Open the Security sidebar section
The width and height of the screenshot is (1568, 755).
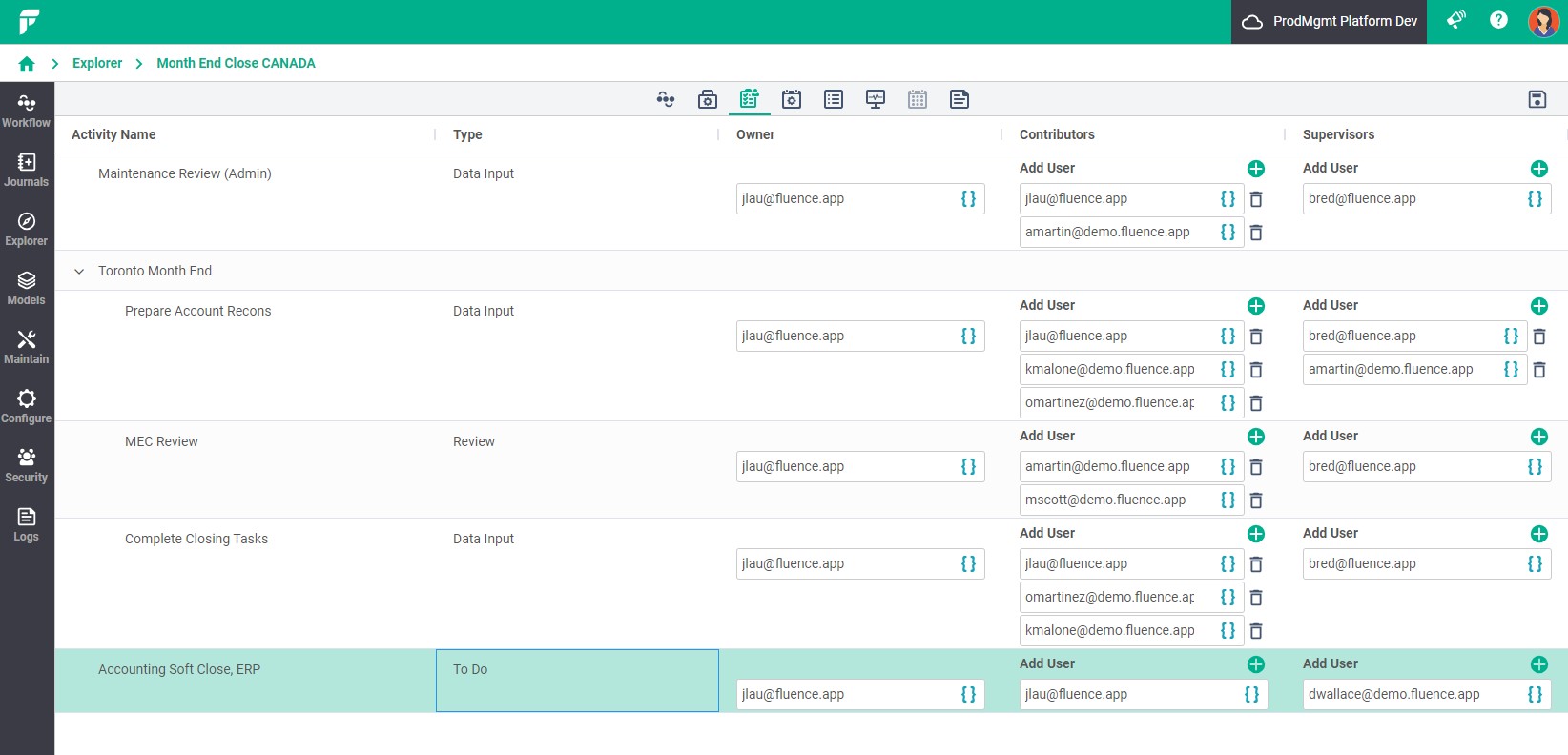(27, 466)
